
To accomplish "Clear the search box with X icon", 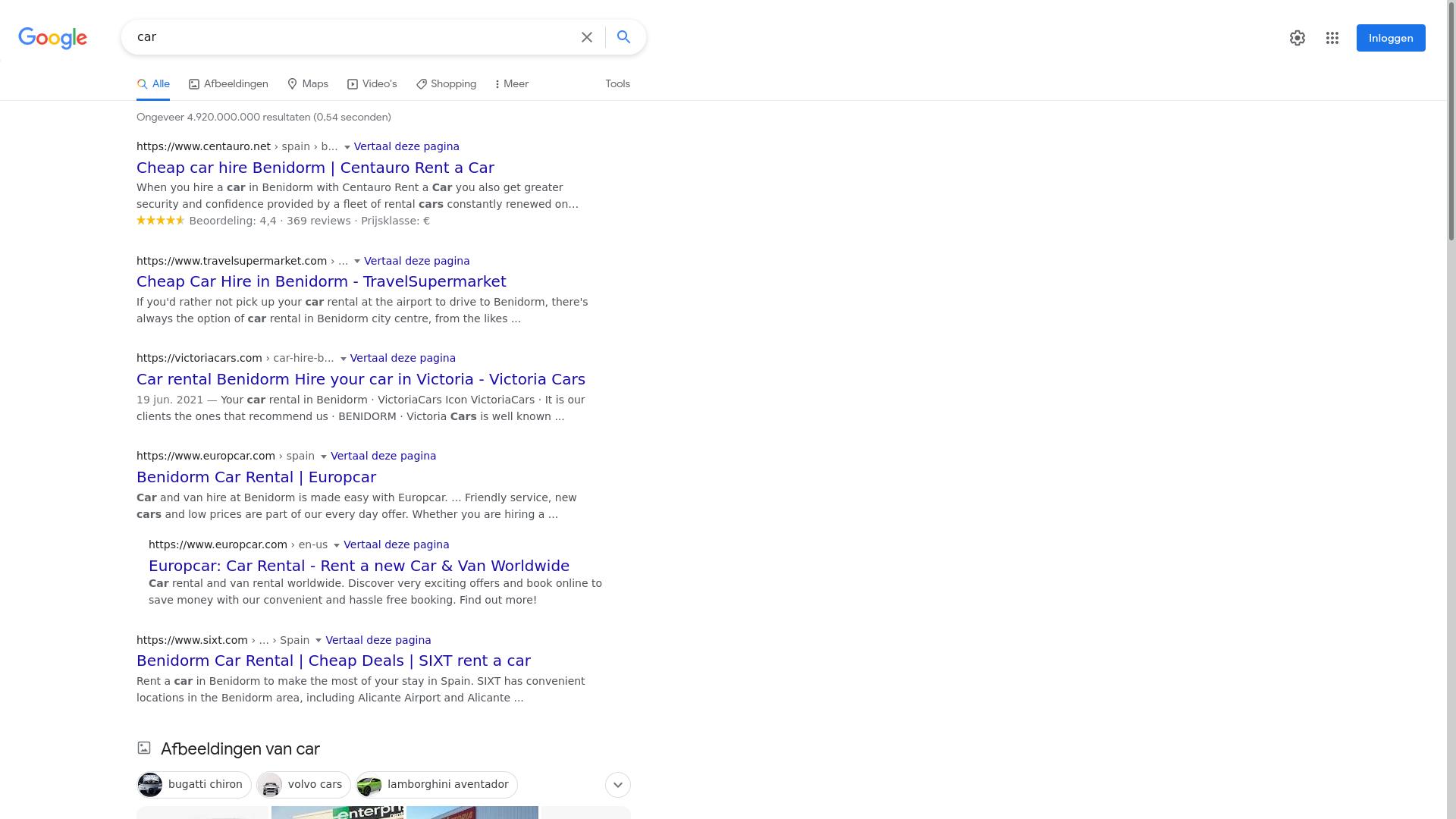I will pos(587,37).
